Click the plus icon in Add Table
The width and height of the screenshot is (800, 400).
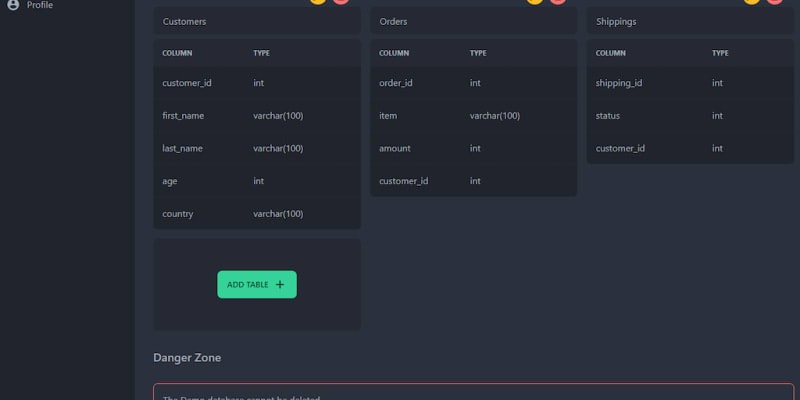coord(280,285)
